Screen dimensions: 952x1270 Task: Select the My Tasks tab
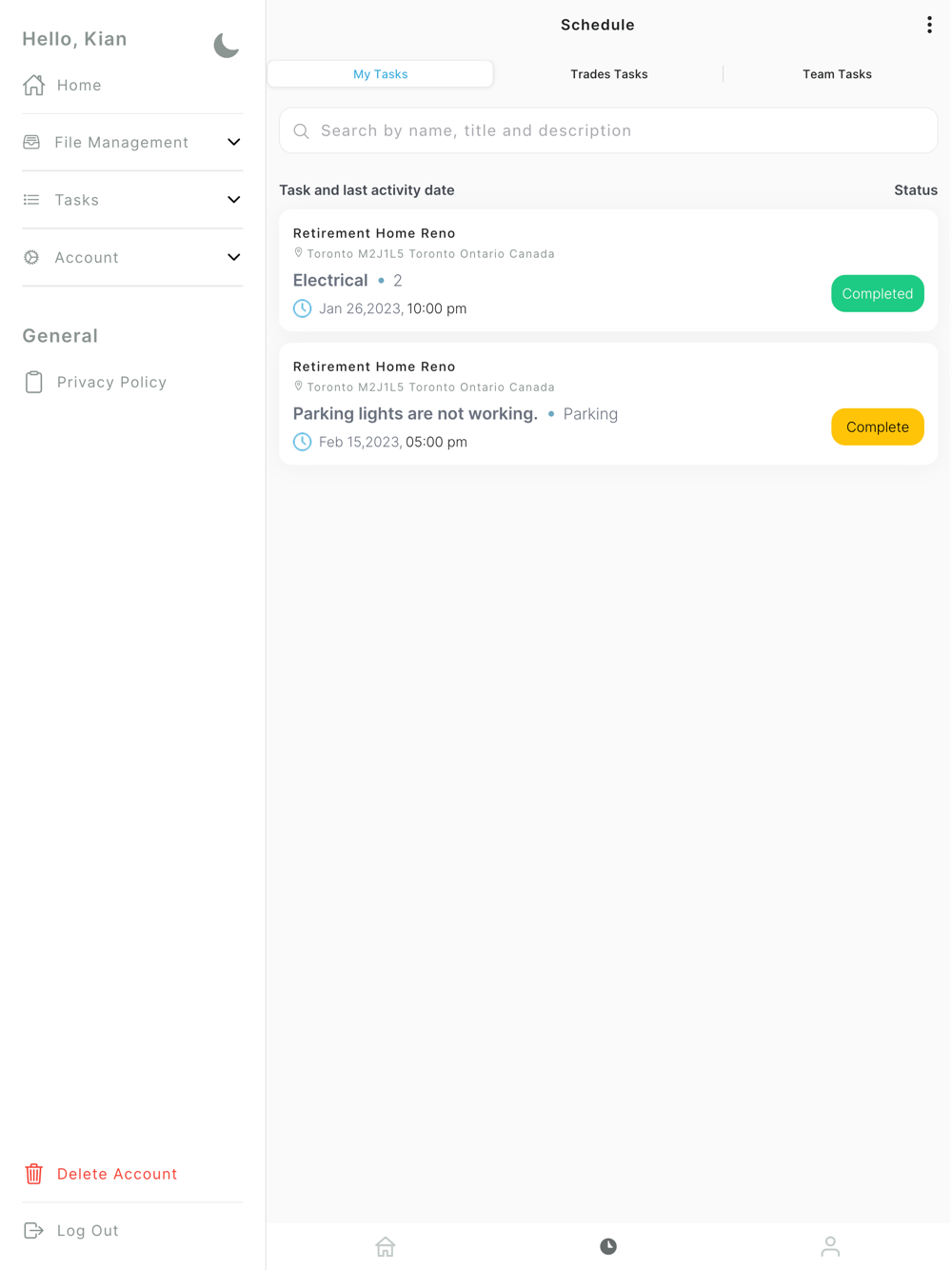(x=381, y=73)
